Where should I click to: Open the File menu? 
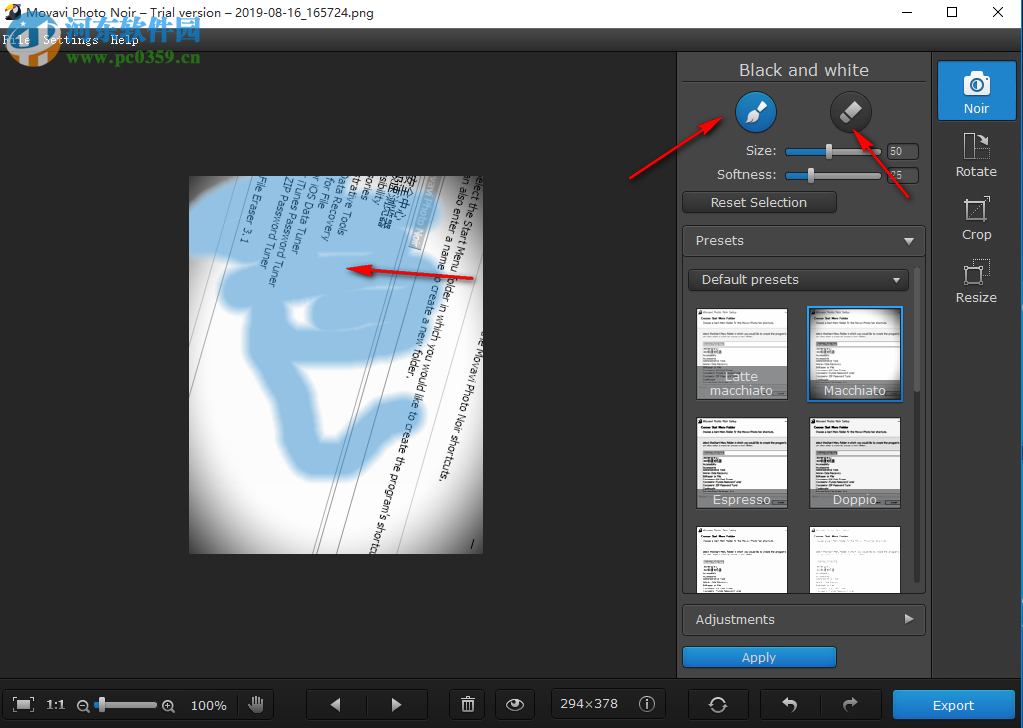[16, 40]
